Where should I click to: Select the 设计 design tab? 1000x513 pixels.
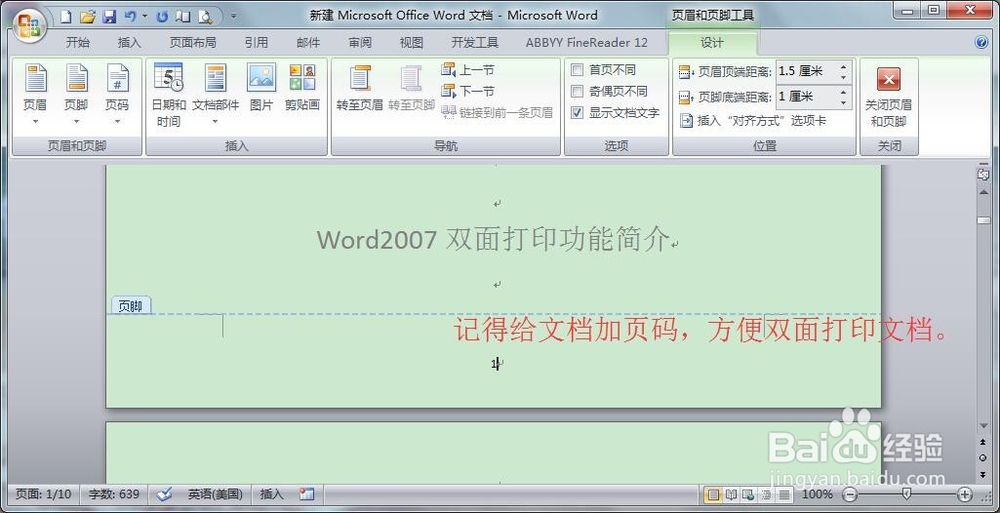(712, 43)
